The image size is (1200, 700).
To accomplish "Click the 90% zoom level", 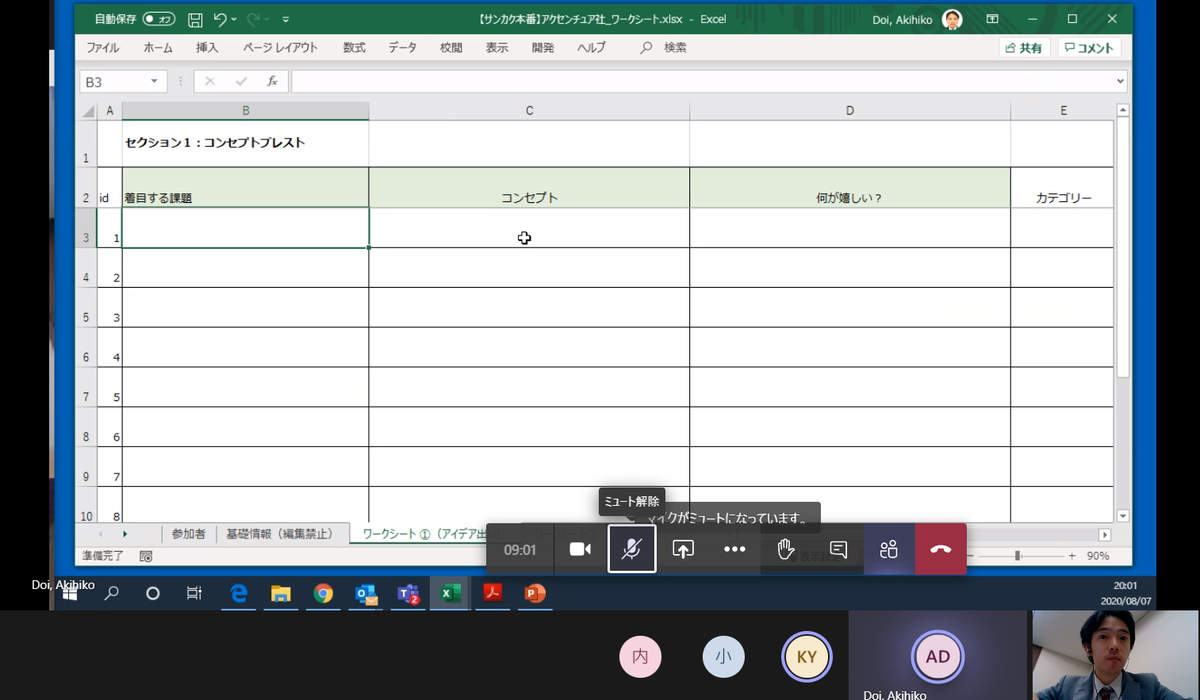I will [1098, 555].
